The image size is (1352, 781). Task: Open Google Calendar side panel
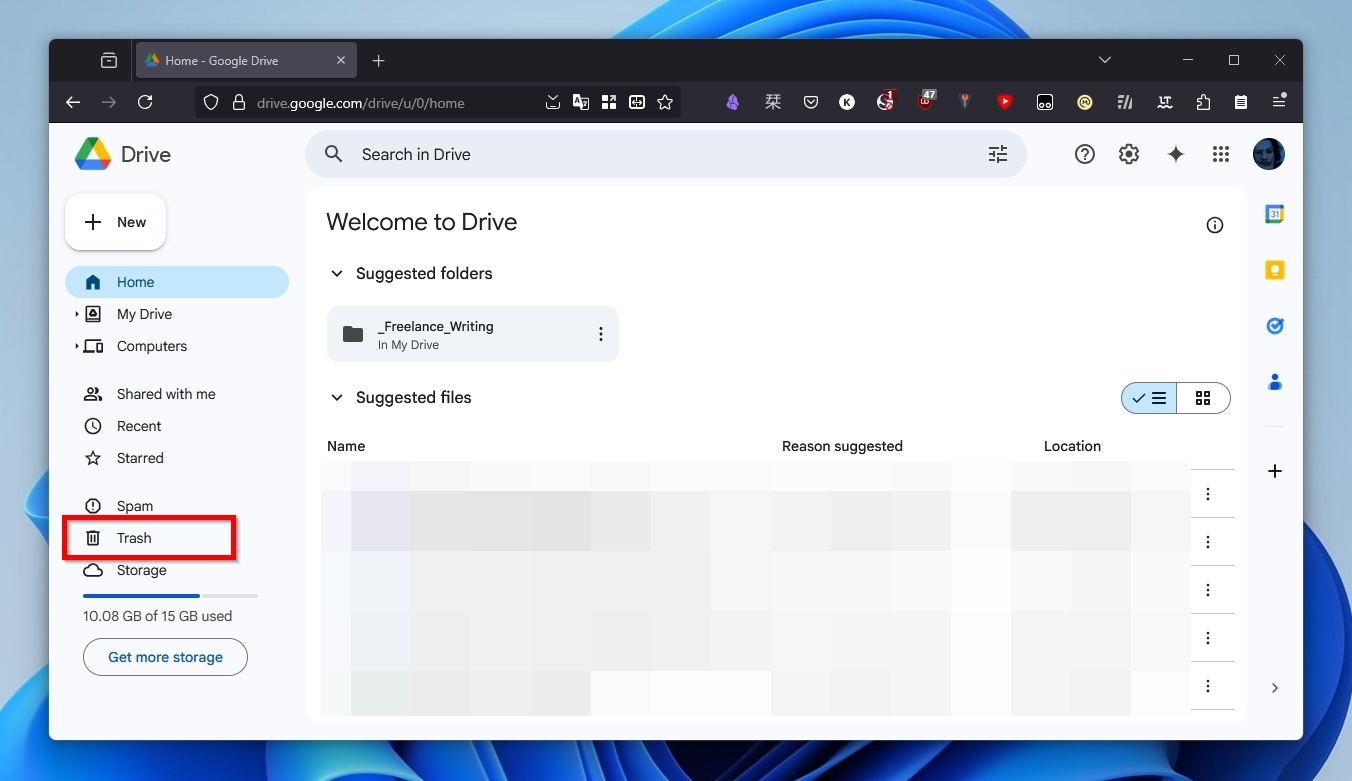[x=1275, y=214]
